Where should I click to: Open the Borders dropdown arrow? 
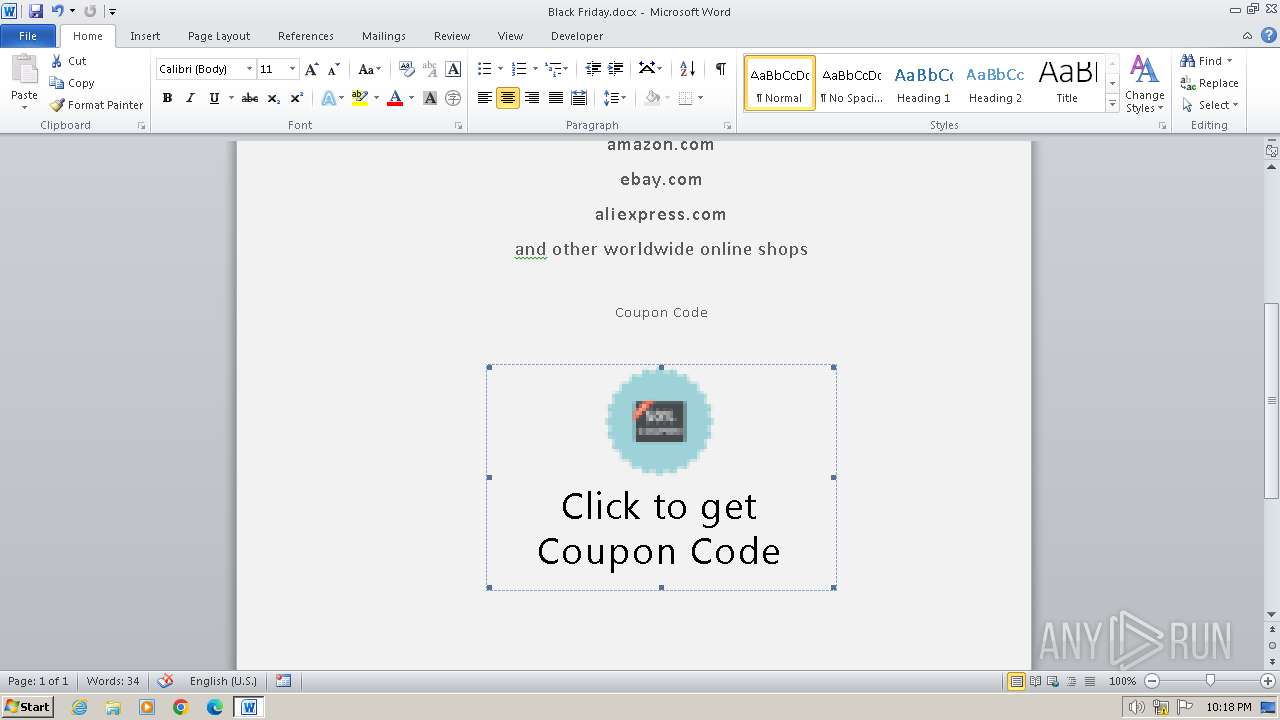coord(700,98)
